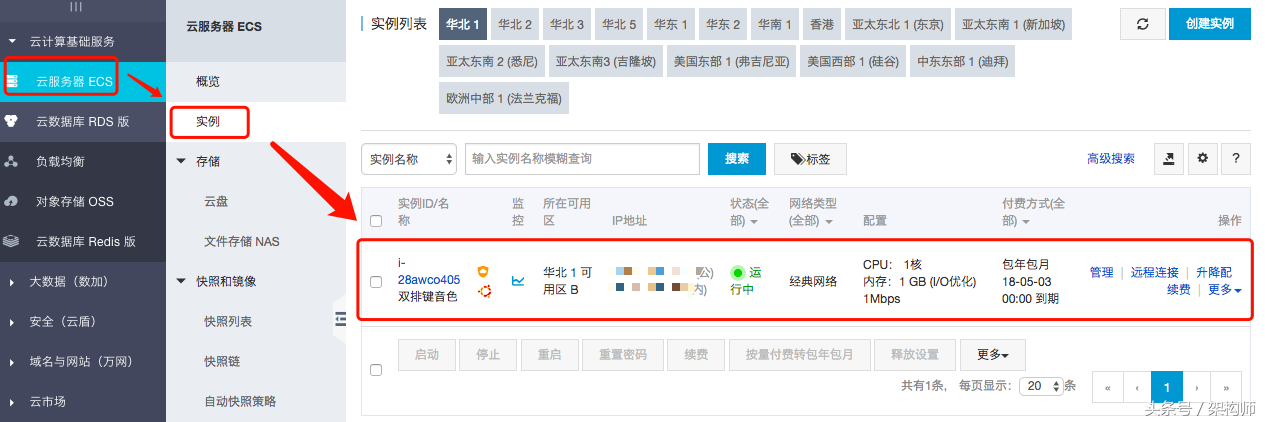The image size is (1265, 422).
Task: Click the 创建实例 button
Action: [1209, 23]
